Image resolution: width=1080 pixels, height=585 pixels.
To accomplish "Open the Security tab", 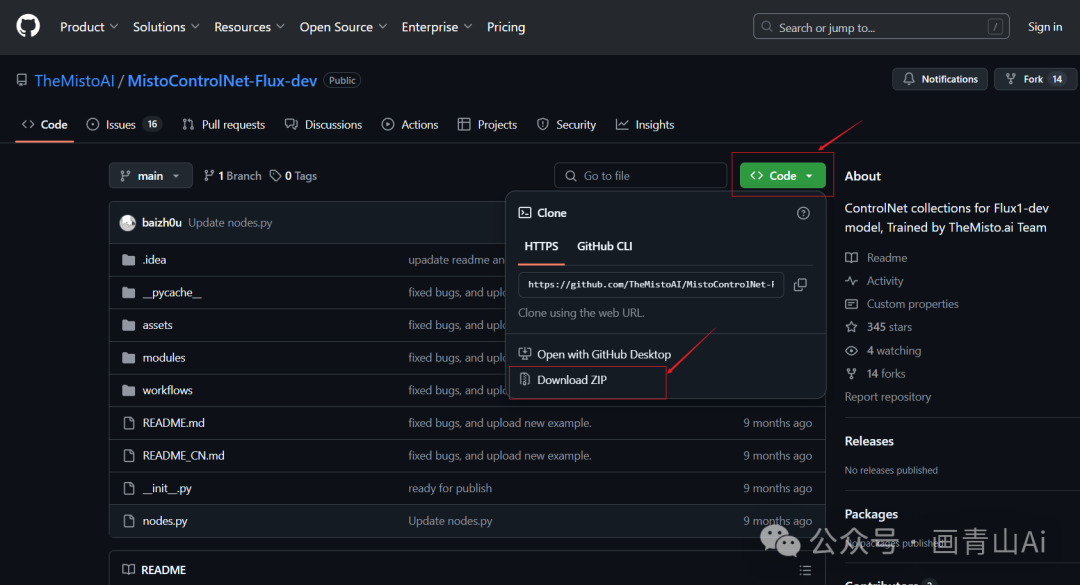I will point(566,125).
